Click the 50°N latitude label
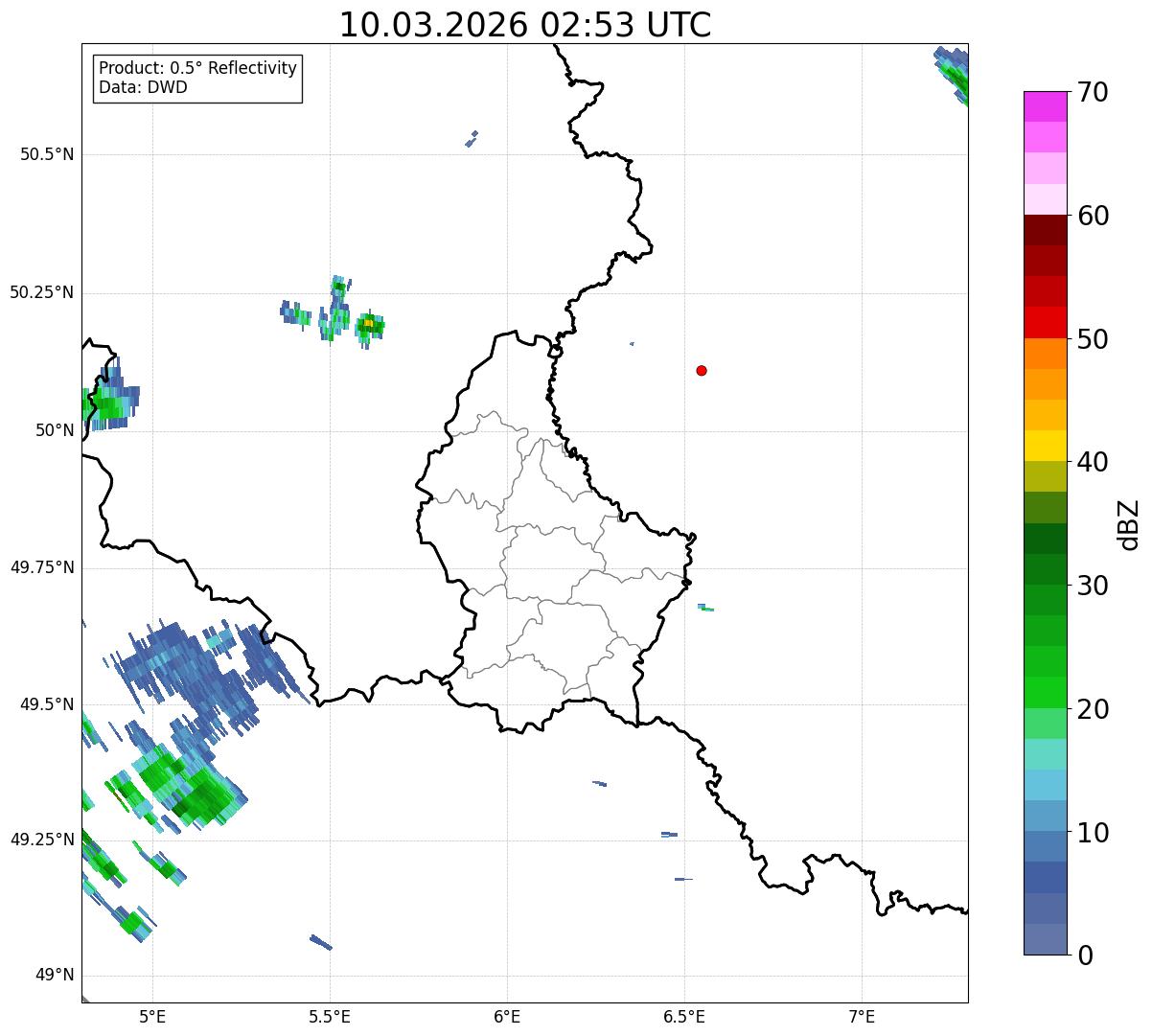1152x1036 pixels. tap(55, 430)
